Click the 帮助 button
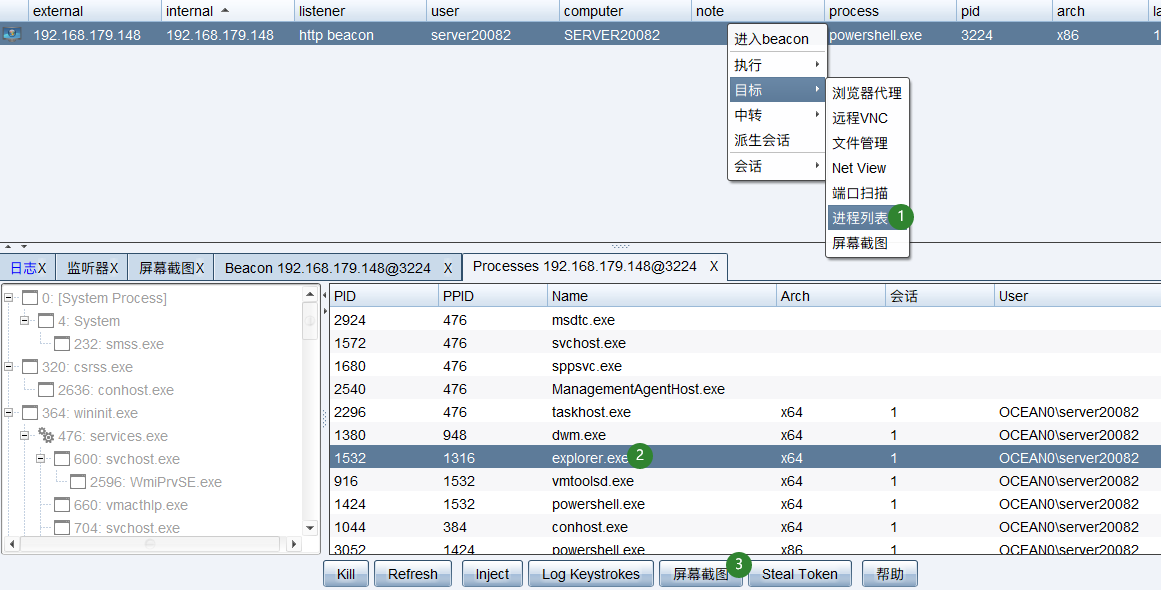This screenshot has height=590, width=1161. [x=890, y=574]
